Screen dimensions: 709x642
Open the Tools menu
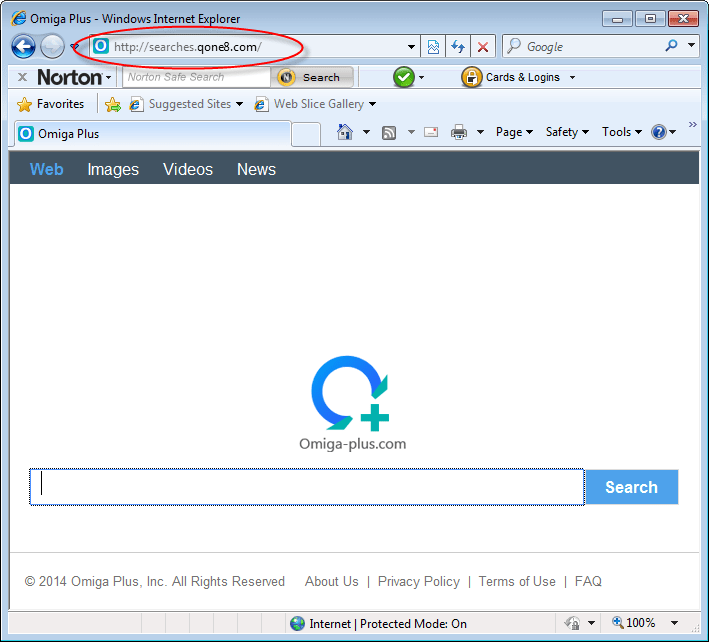[622, 132]
